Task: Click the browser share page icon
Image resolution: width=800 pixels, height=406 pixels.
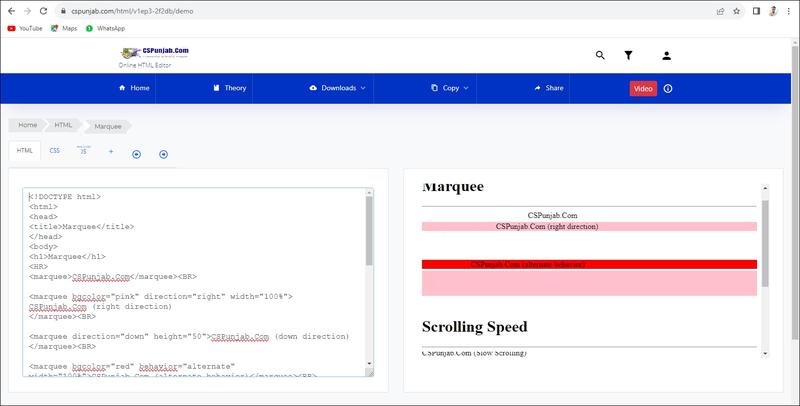Action: point(719,11)
